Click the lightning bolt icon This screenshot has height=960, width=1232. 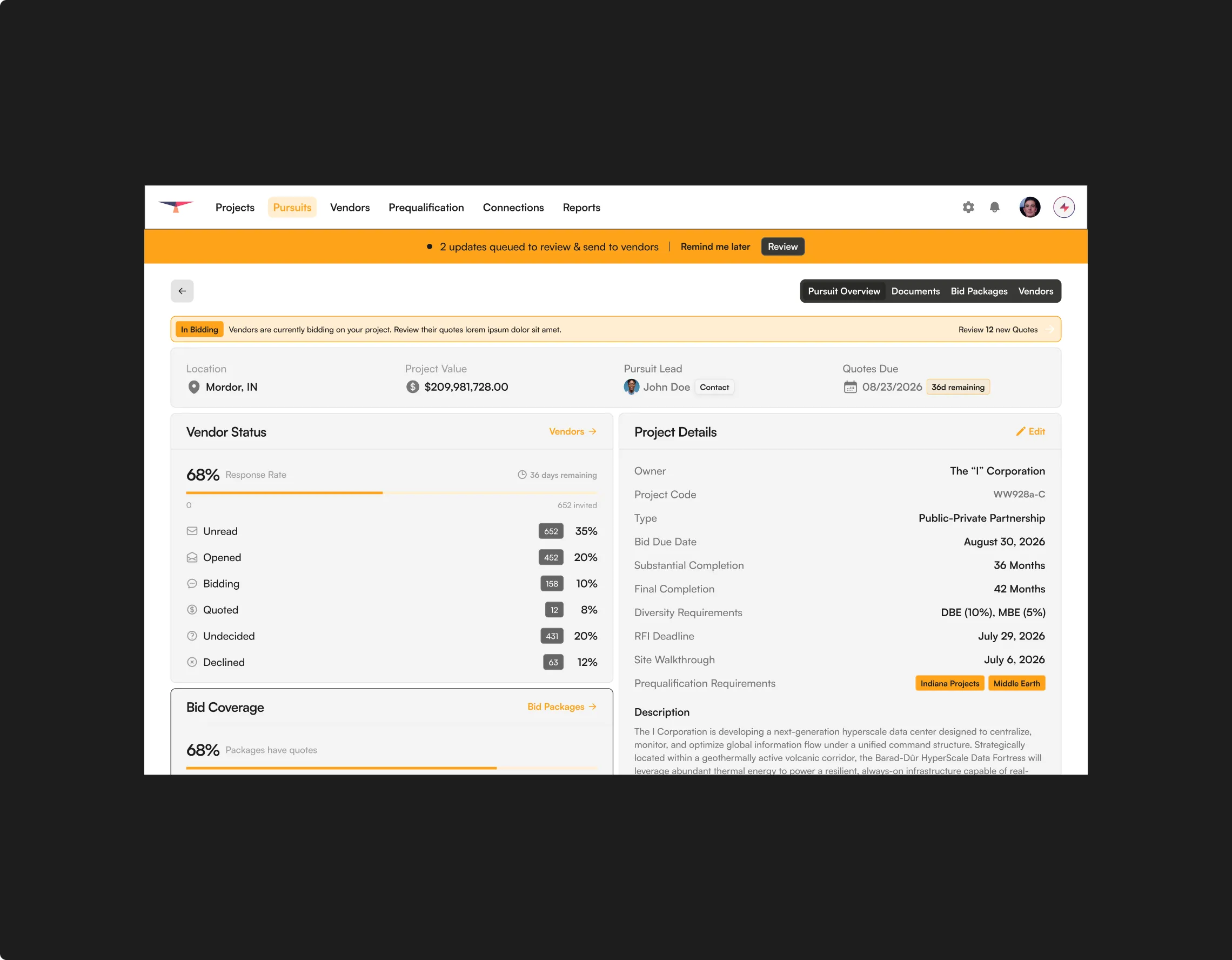click(x=1064, y=207)
